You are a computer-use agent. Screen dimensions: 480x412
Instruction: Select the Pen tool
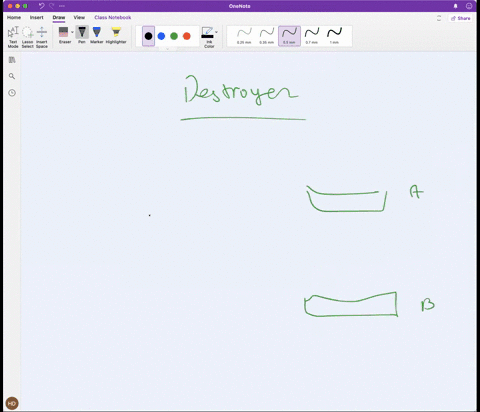tap(82, 35)
